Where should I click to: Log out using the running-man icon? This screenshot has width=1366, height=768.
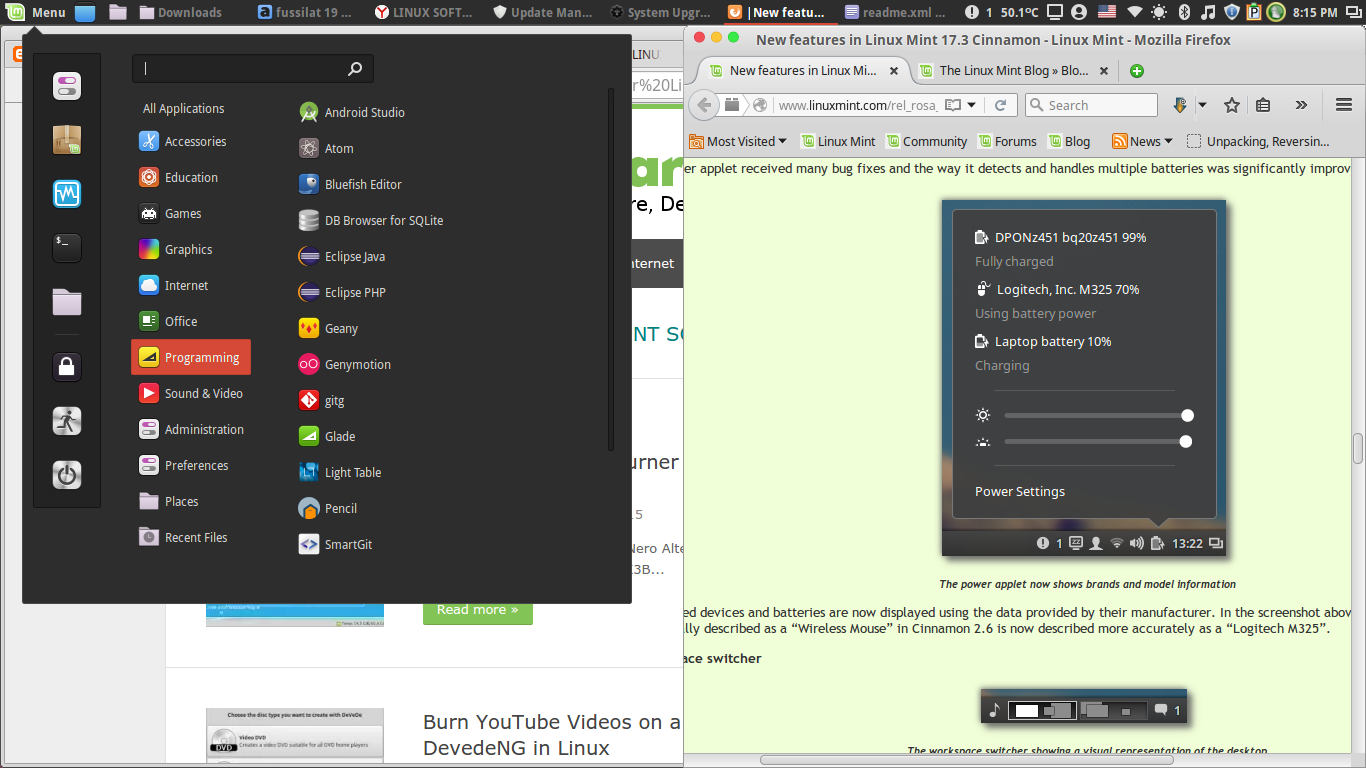point(67,421)
